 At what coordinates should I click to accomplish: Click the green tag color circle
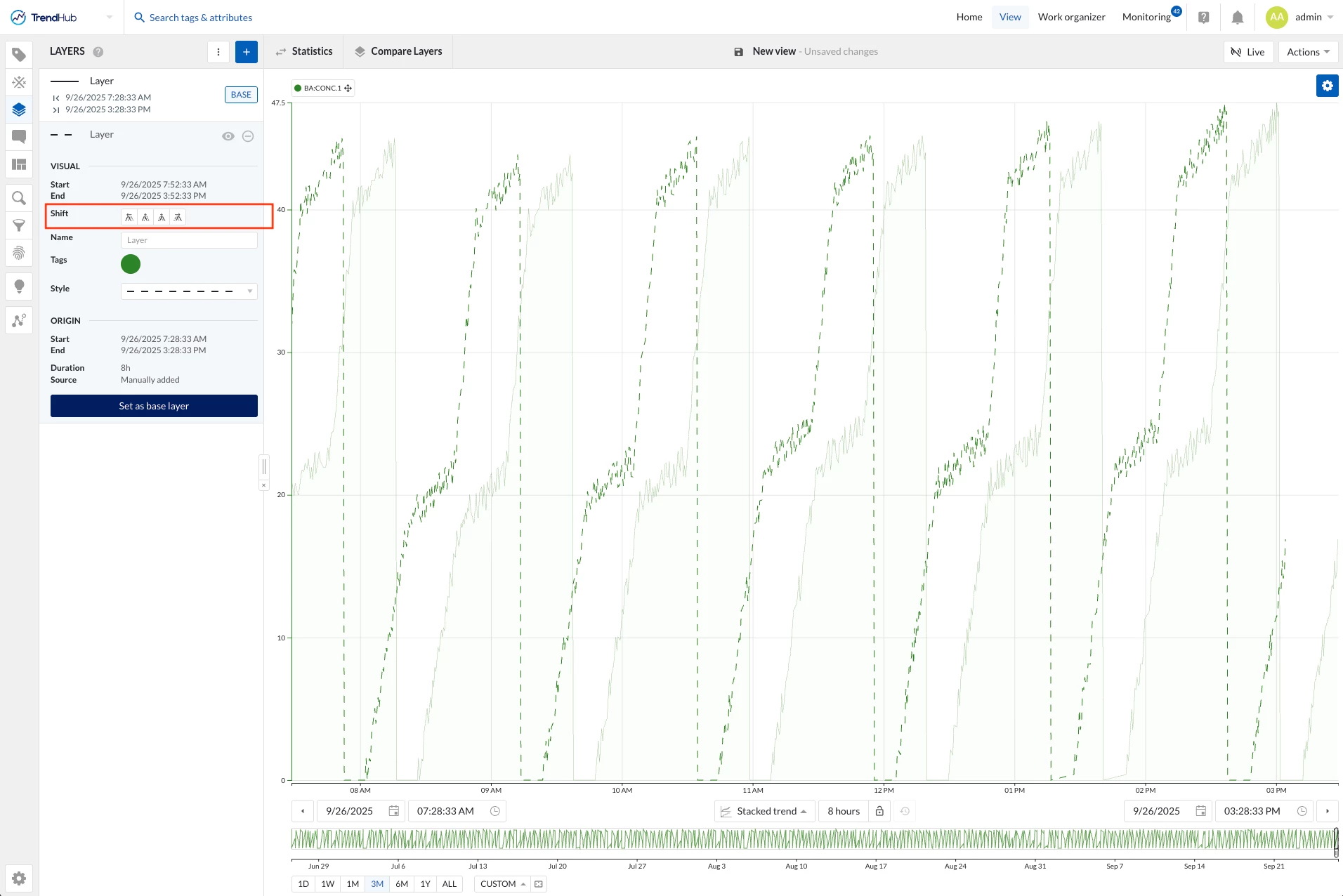(131, 264)
